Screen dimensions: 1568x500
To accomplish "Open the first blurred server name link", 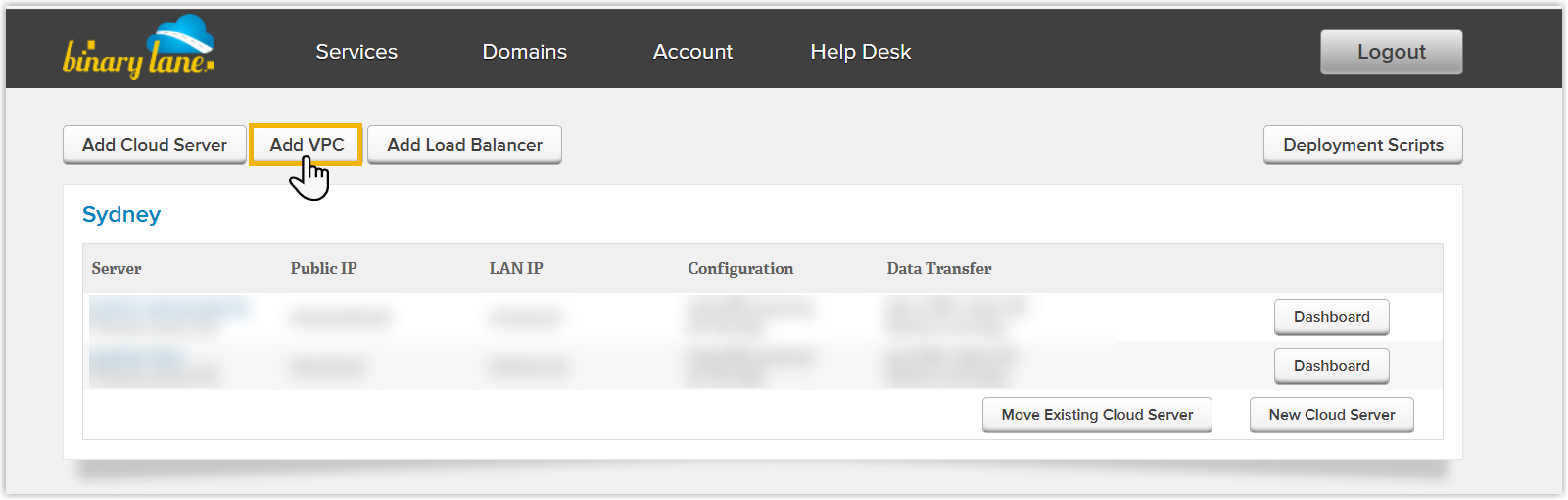I will point(168,309).
